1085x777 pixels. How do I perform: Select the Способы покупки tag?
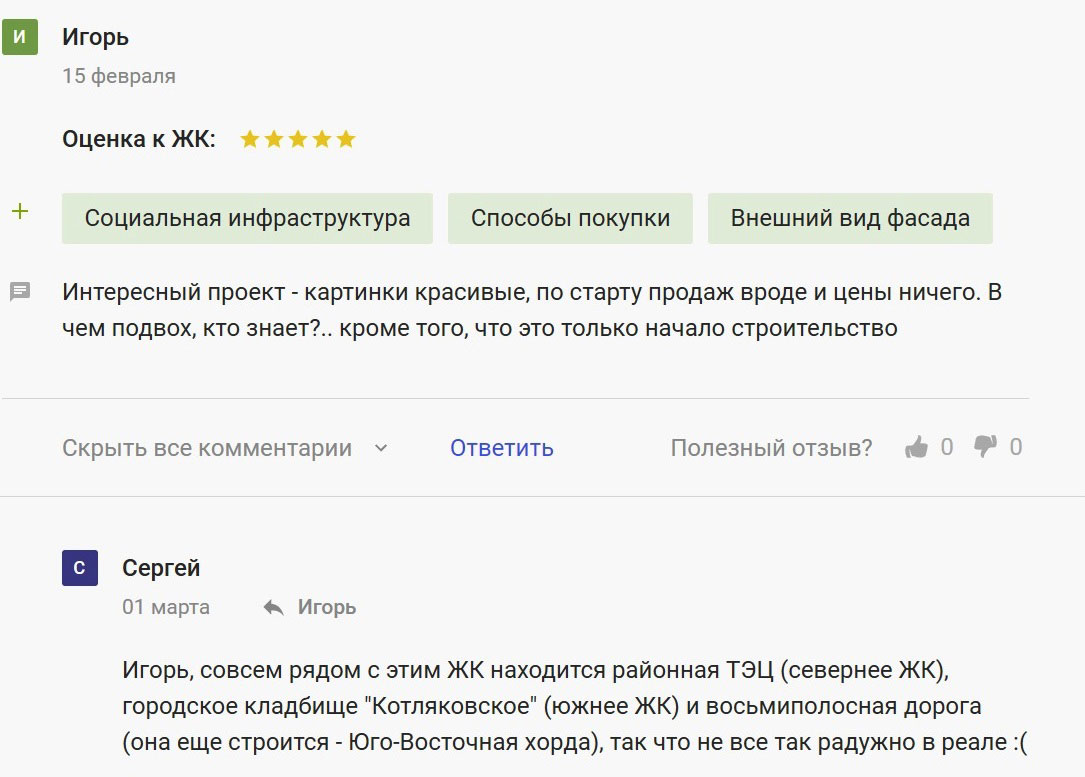click(570, 219)
